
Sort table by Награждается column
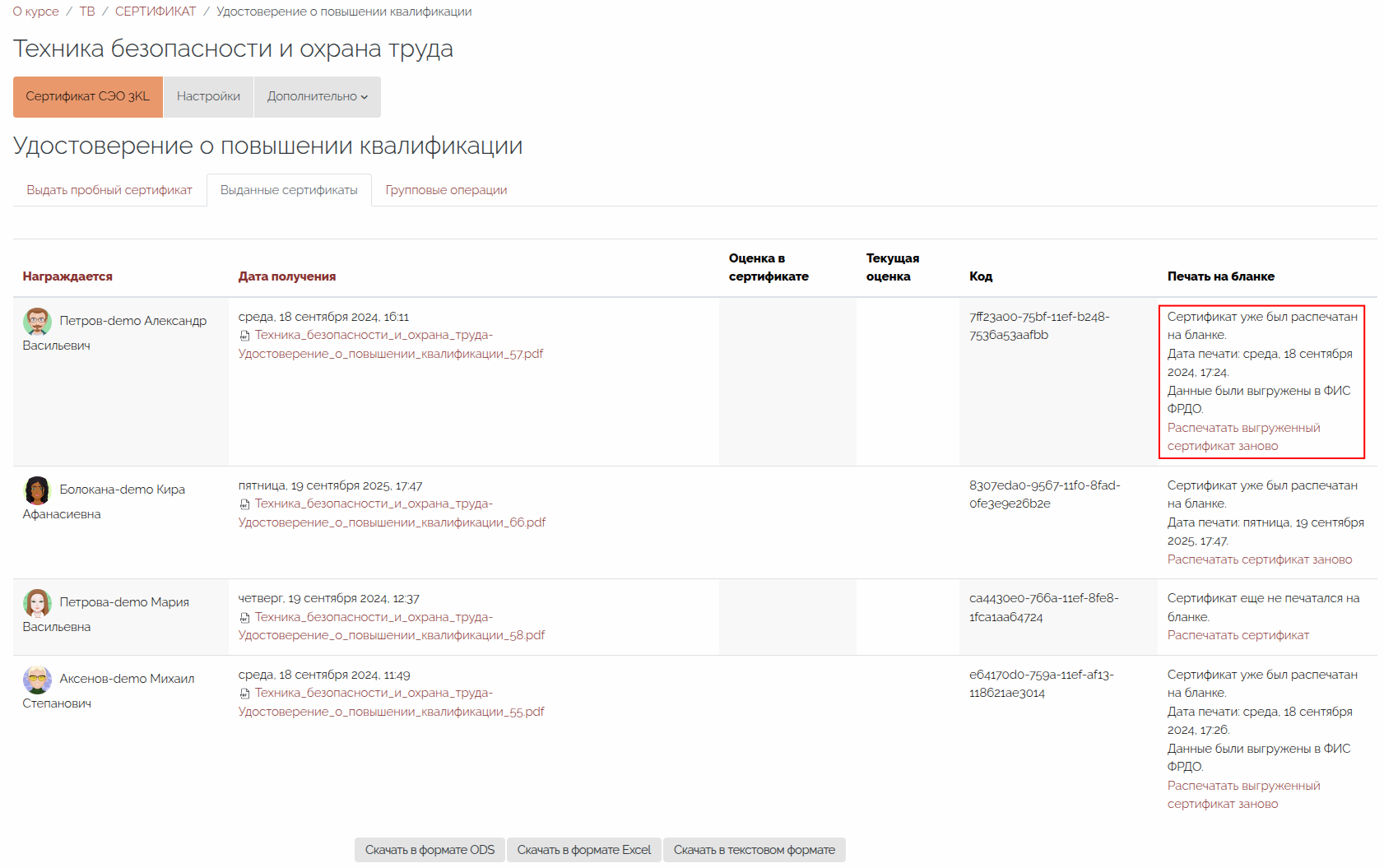click(67, 276)
